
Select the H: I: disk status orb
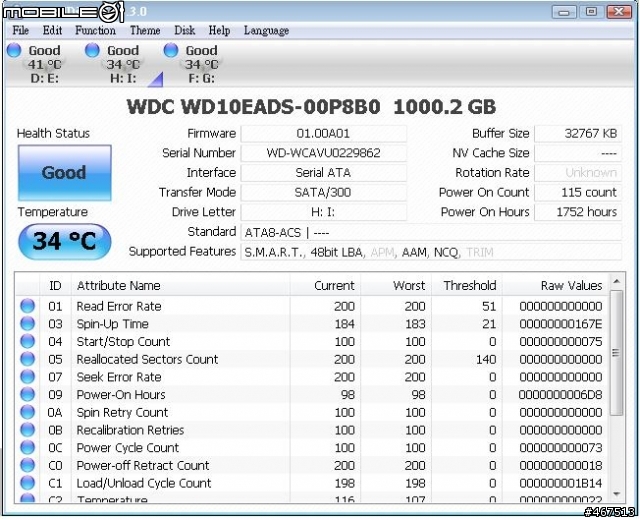coord(92,50)
